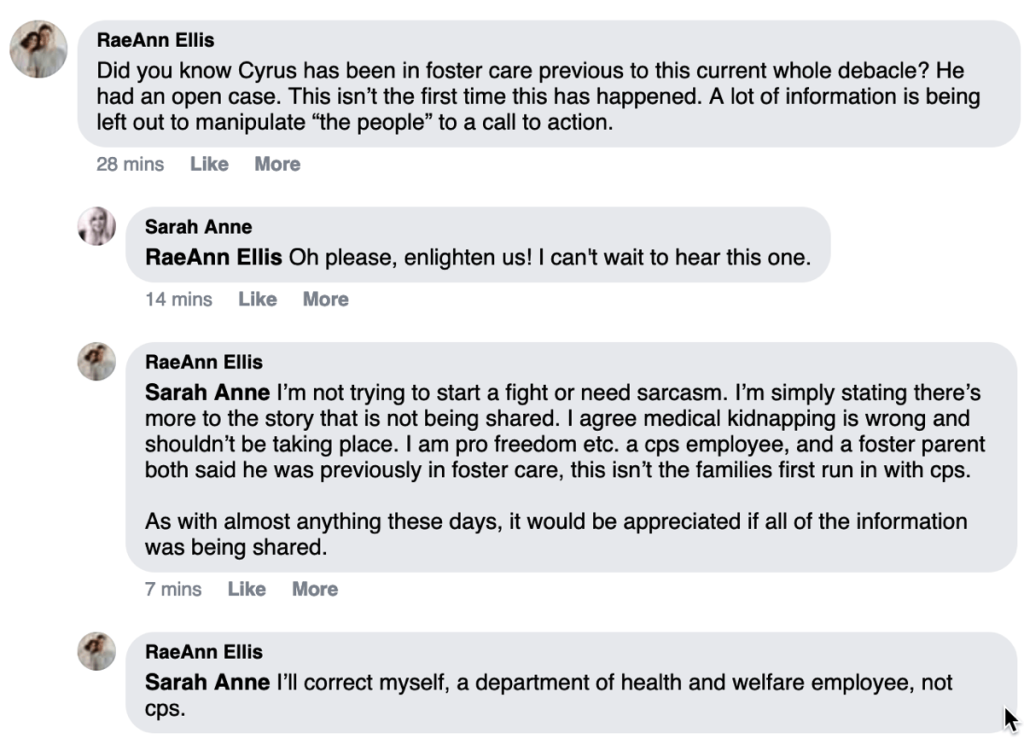Viewport: 1024px width, 739px height.
Task: Open the Sarah Anne mention in the last comment
Action: point(206,682)
